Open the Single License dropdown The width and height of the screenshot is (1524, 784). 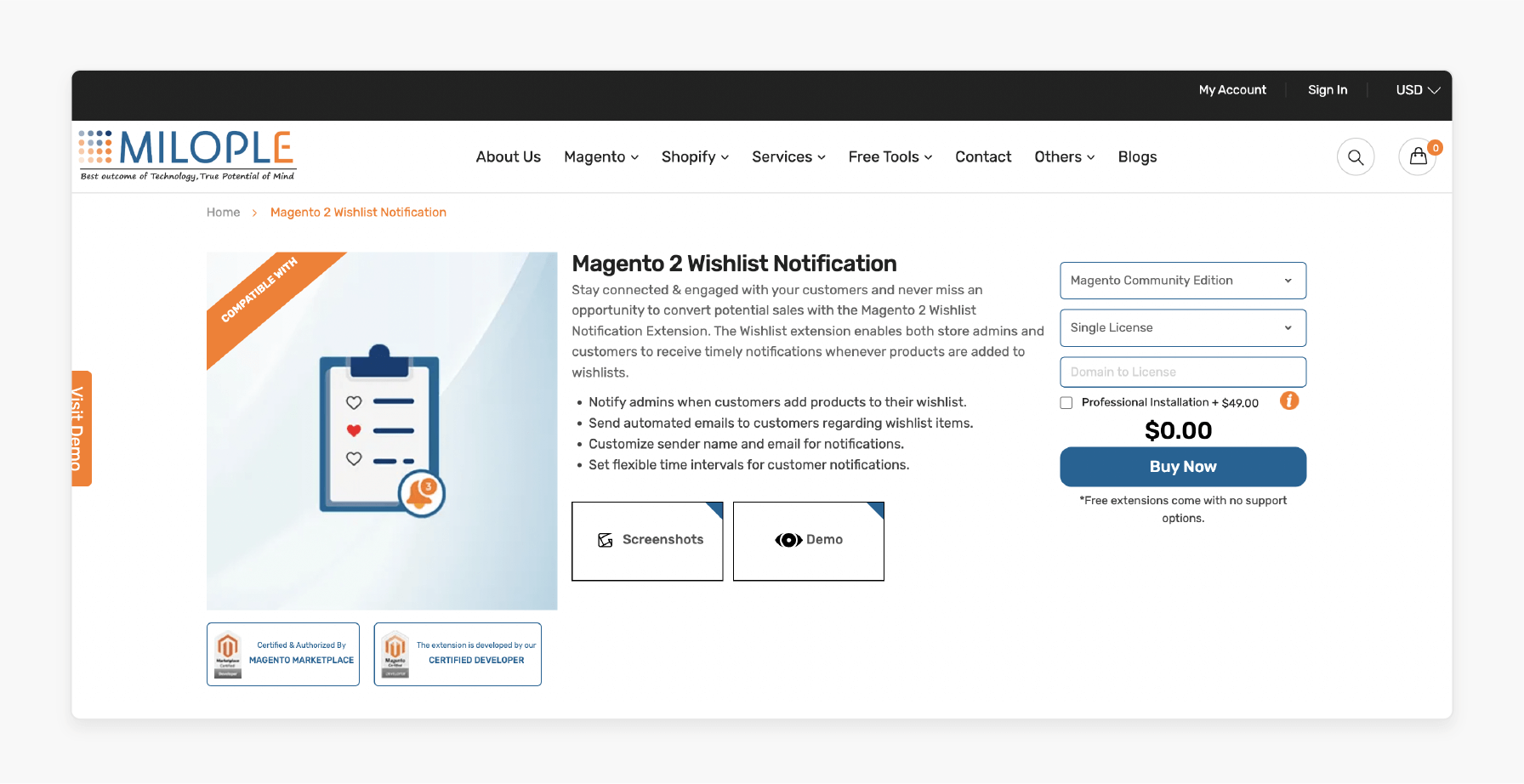tap(1183, 328)
